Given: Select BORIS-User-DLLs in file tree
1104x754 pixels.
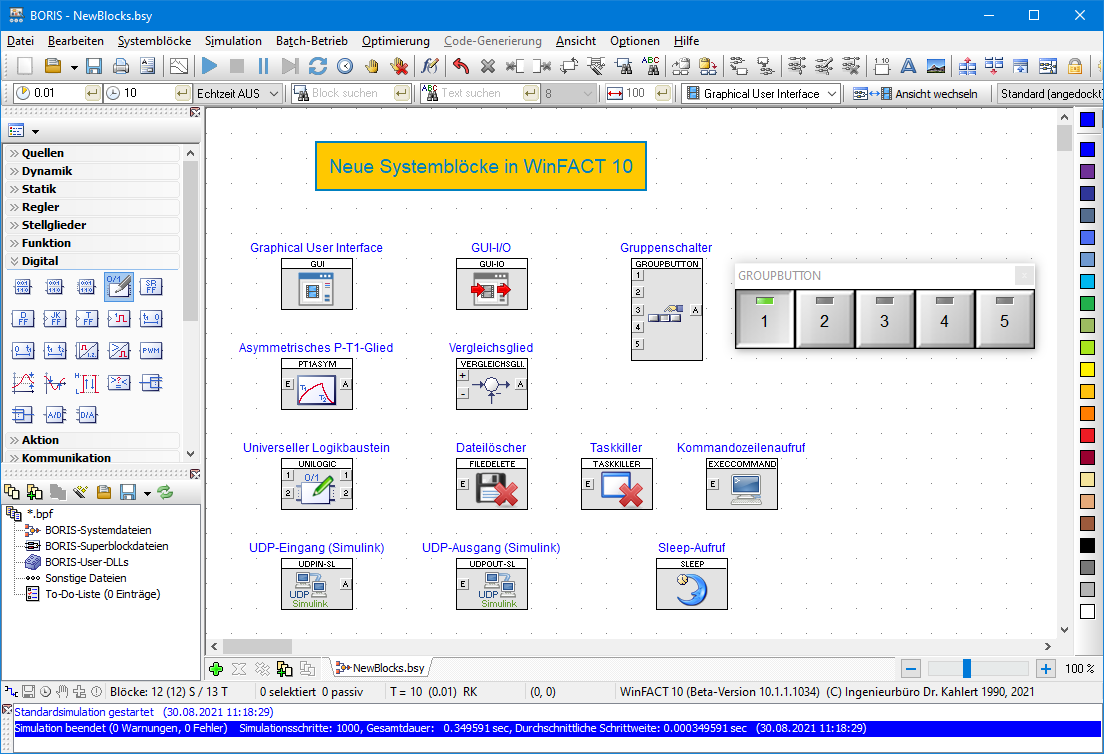Looking at the screenshot, I should (x=87, y=562).
